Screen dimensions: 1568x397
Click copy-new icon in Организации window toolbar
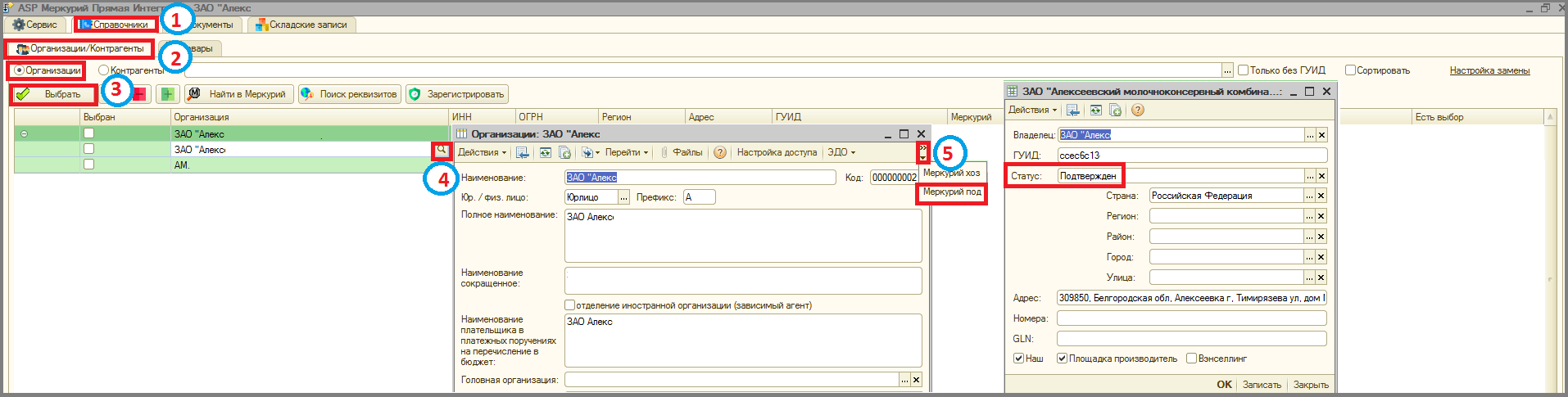(x=564, y=152)
